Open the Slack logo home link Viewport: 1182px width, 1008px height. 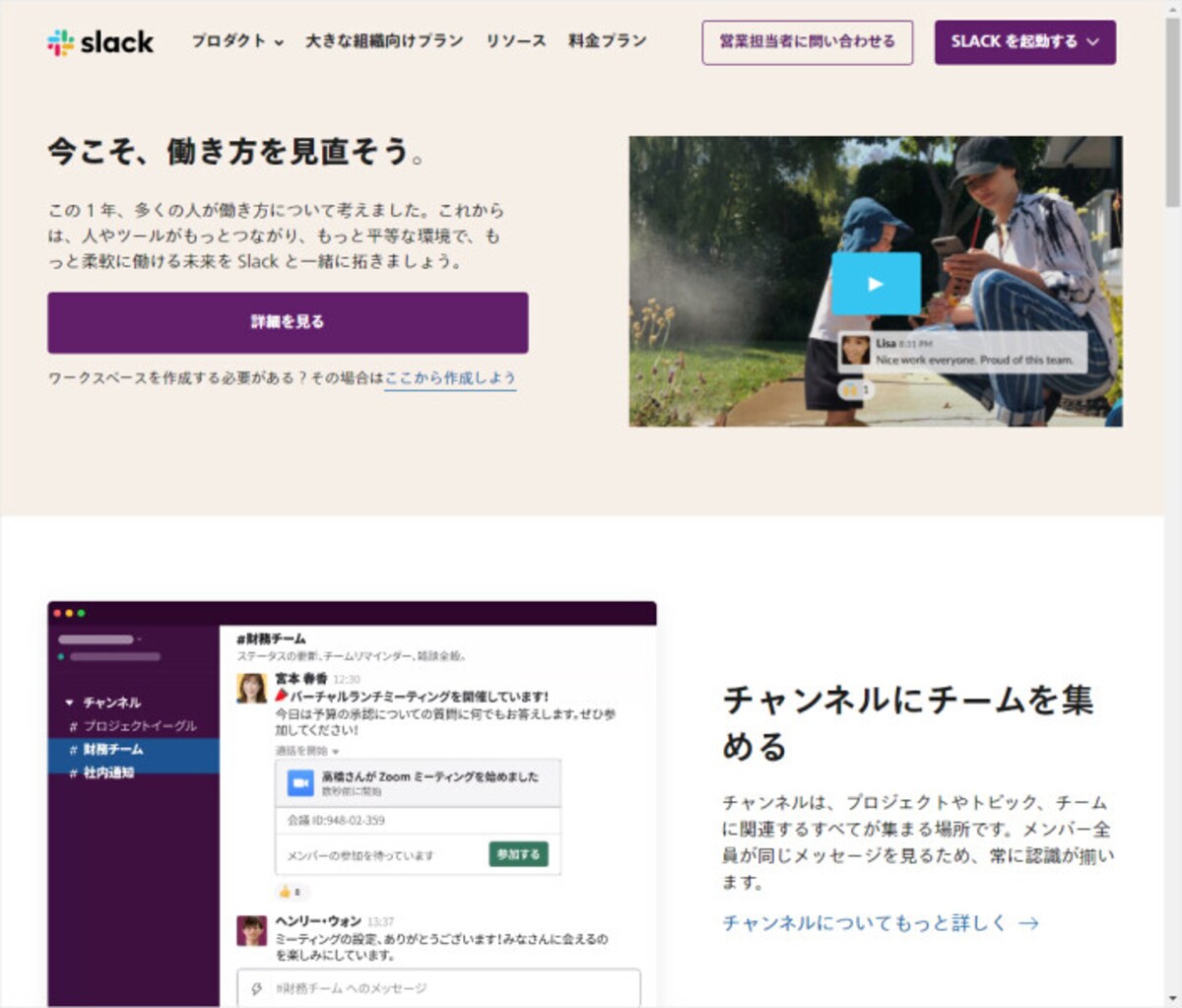100,42
